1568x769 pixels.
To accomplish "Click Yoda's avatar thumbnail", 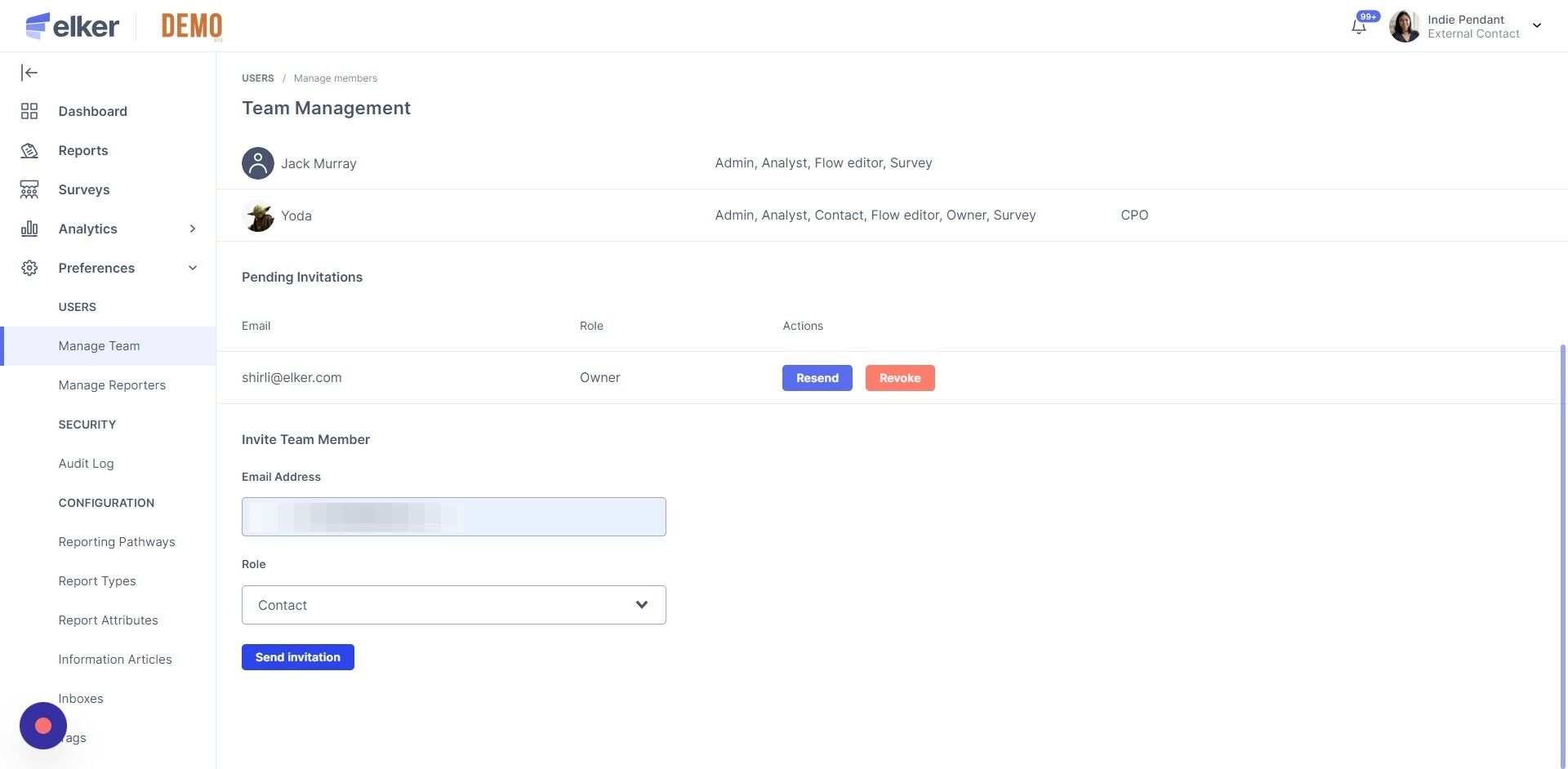I will (x=258, y=216).
